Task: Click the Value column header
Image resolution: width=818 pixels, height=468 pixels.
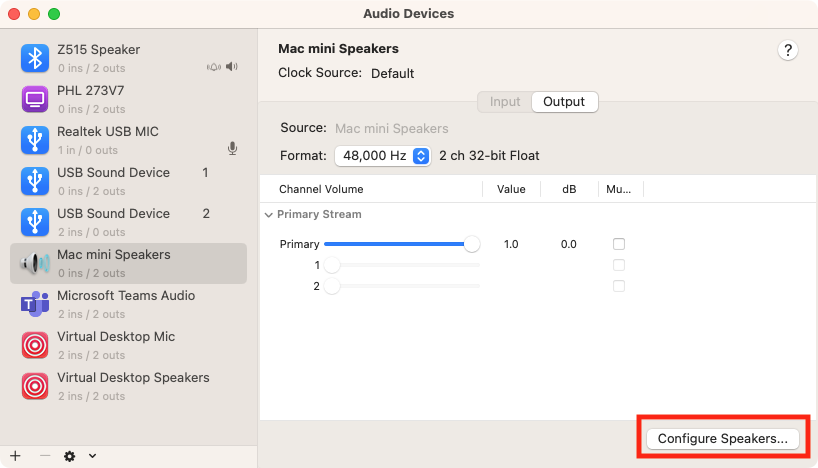Action: [x=511, y=189]
